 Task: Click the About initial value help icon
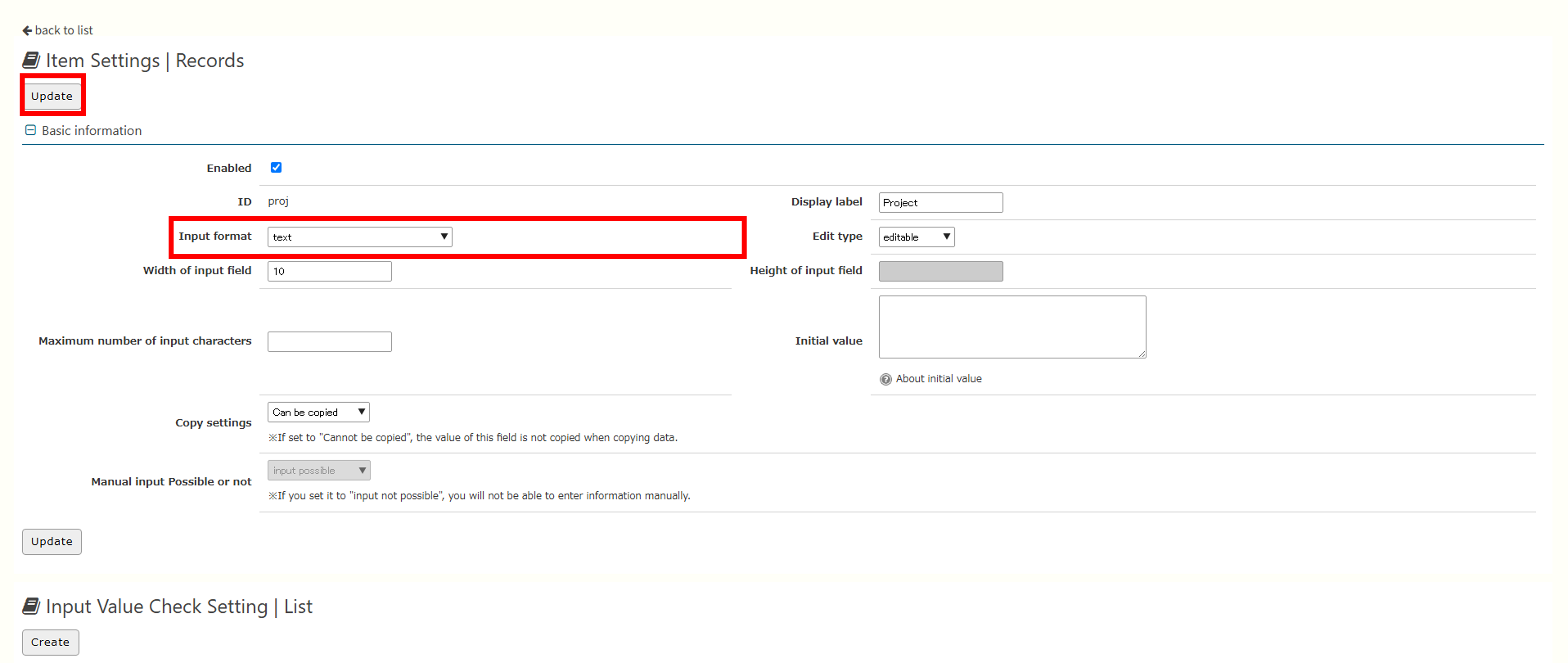coord(886,379)
